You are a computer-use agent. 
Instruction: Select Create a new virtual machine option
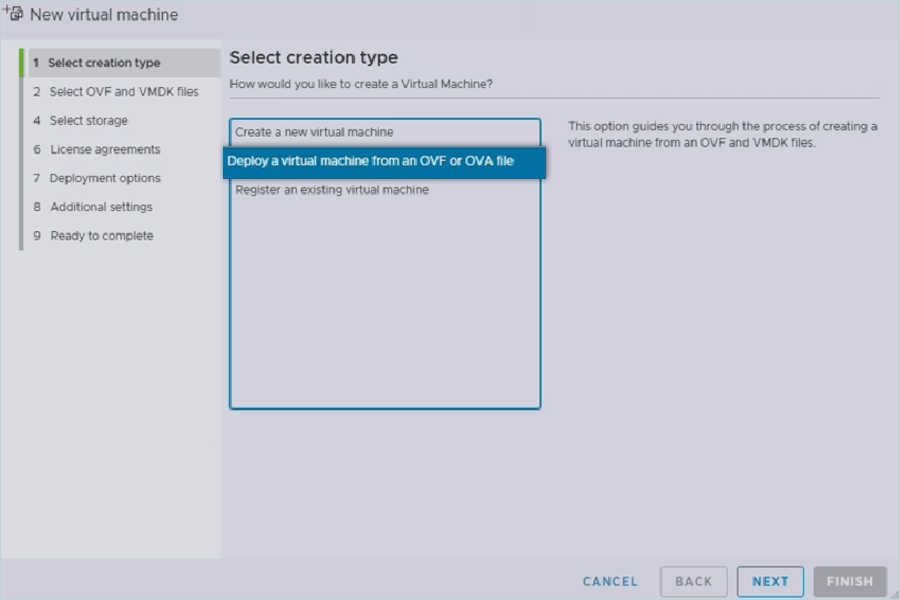[x=314, y=132]
